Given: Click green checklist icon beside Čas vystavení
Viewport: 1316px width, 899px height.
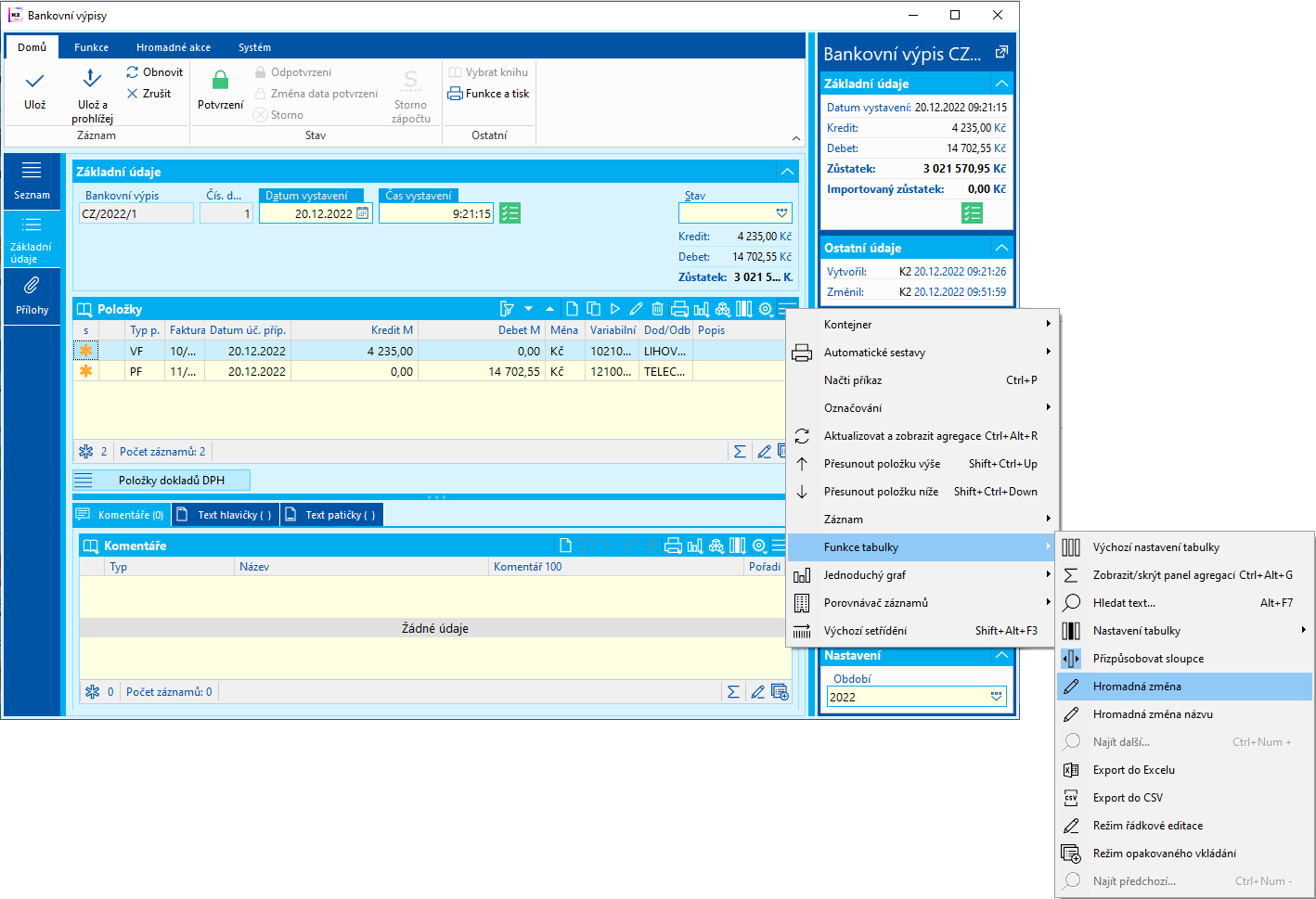Looking at the screenshot, I should click(510, 213).
